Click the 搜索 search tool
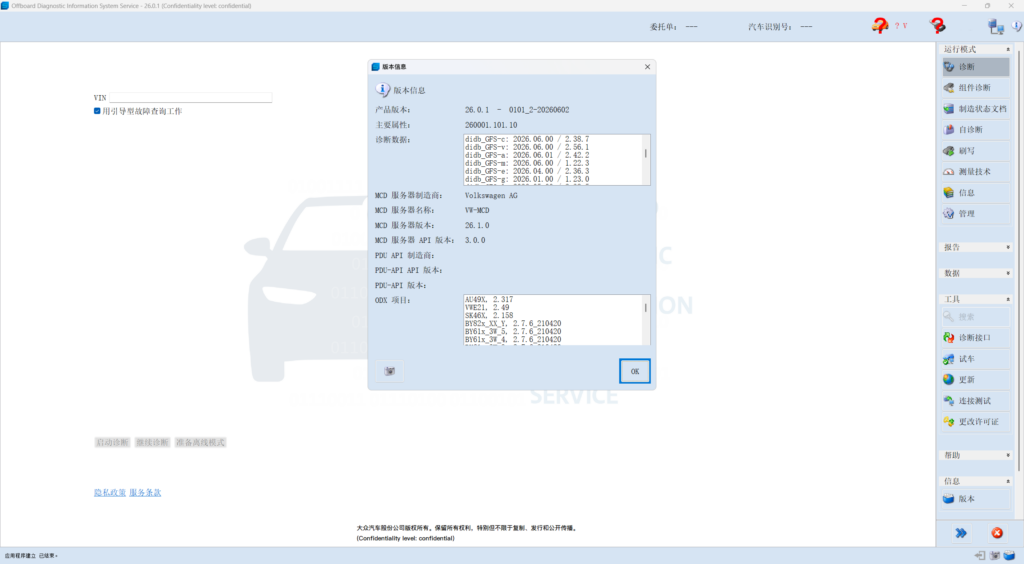 pos(976,317)
